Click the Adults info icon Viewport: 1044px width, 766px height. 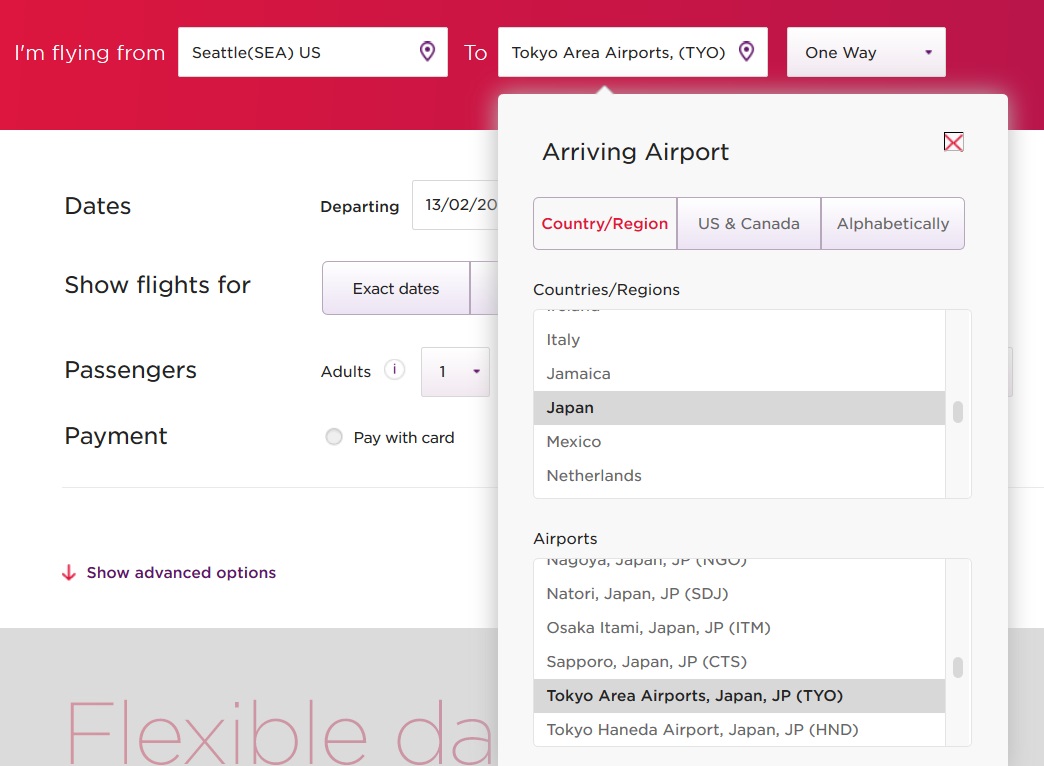(x=394, y=370)
